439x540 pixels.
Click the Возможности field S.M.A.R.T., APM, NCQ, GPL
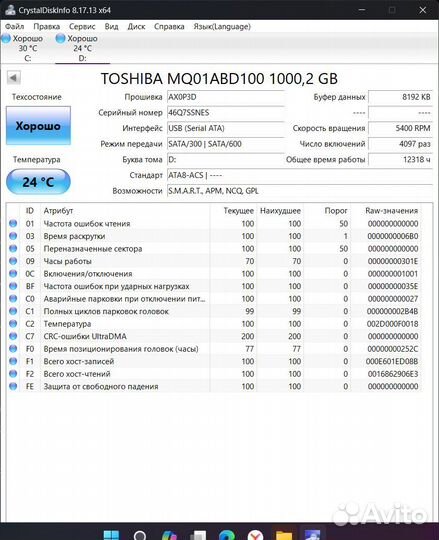(x=300, y=191)
